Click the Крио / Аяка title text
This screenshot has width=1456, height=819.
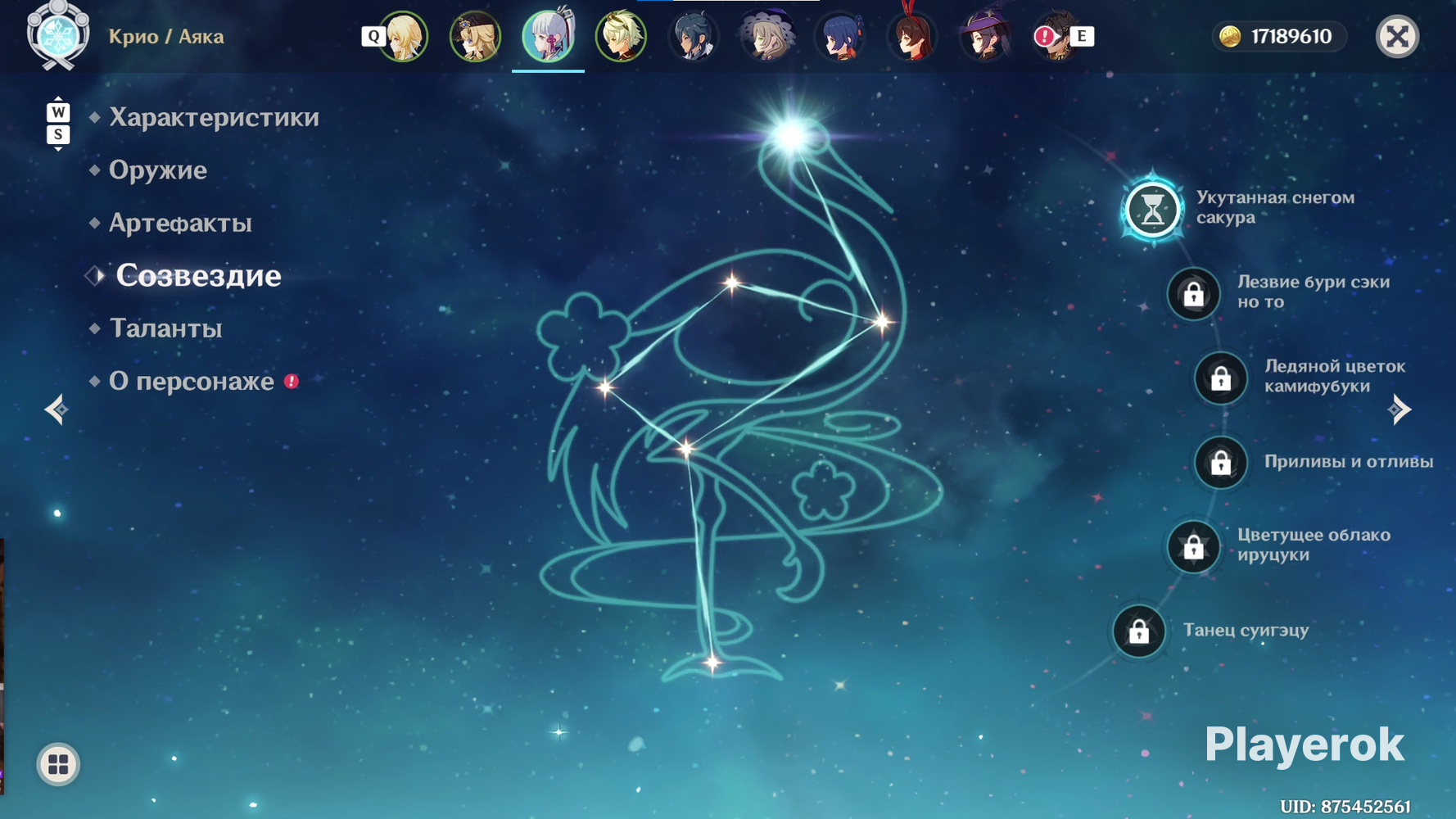point(166,37)
